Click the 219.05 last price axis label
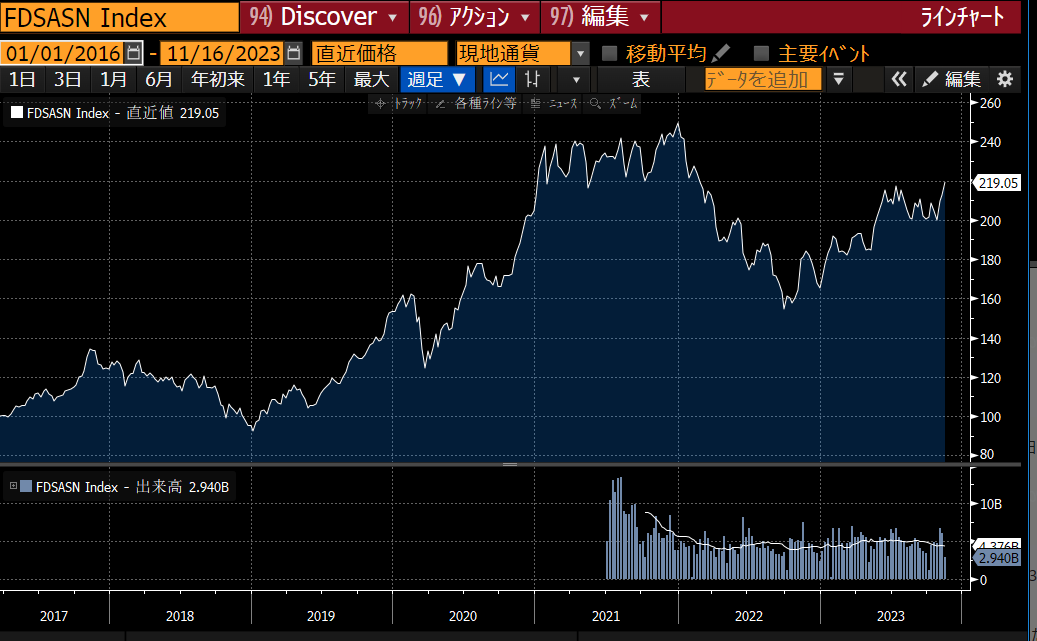This screenshot has width=1037, height=641. [998, 183]
